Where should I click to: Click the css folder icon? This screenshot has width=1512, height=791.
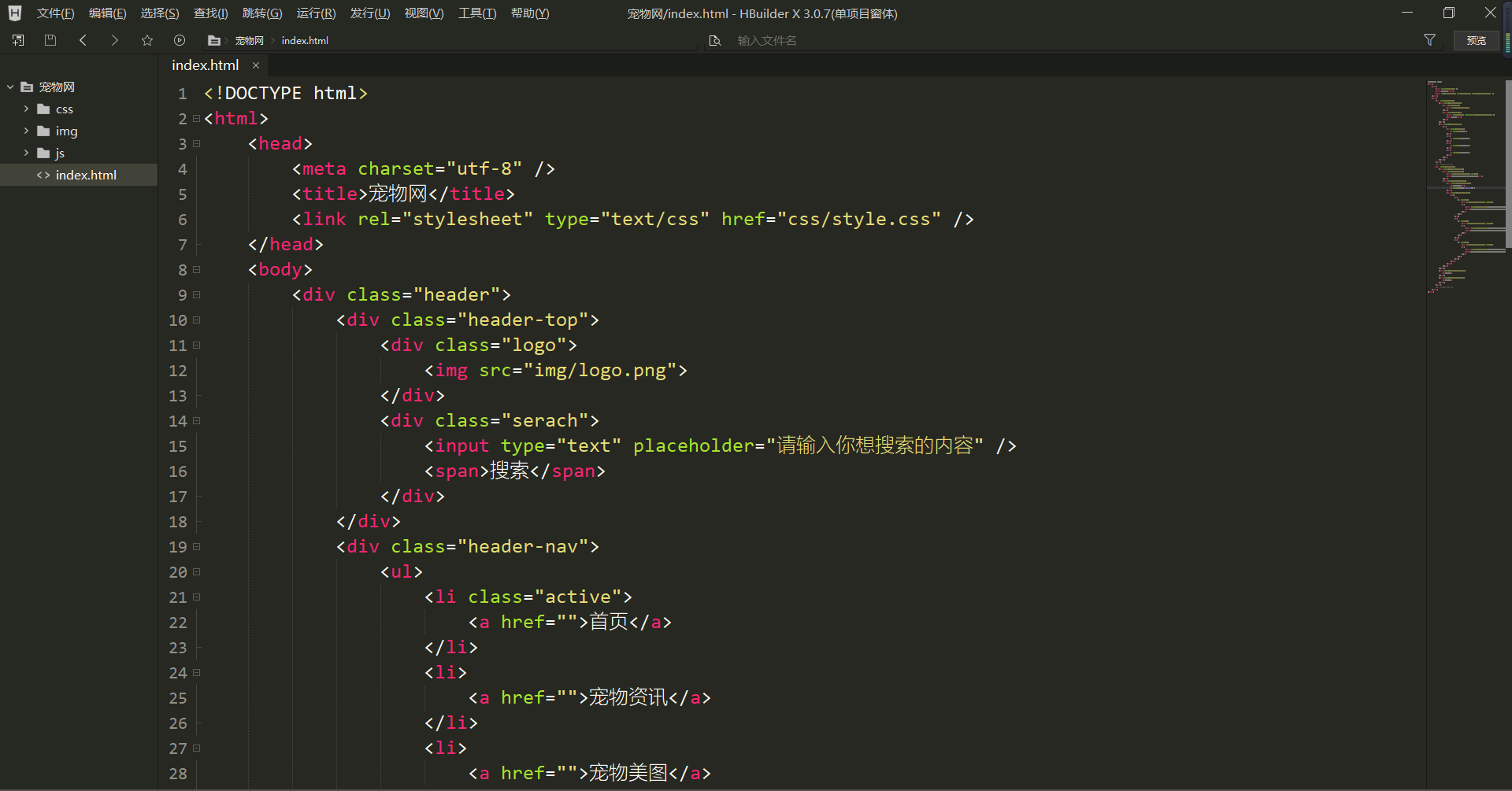43,109
